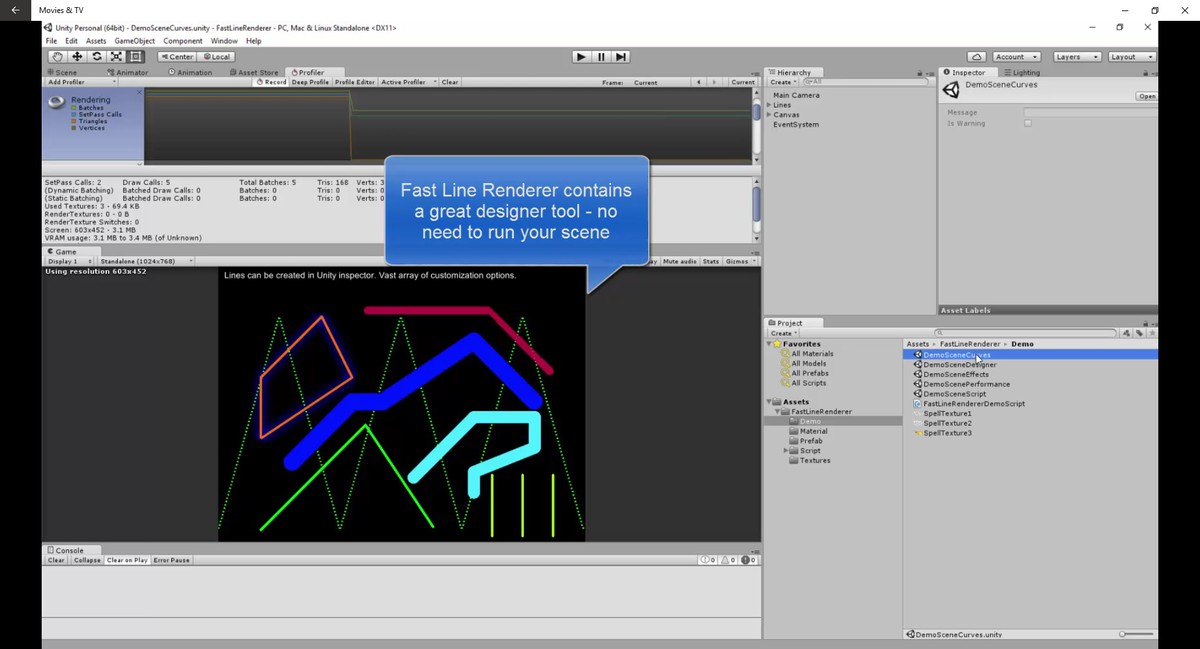Toggle Mute audio in Game view
This screenshot has height=649, width=1200.
[679, 261]
